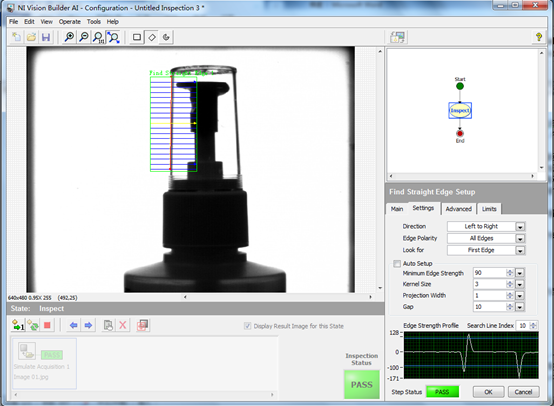Pick the rotated rectangle ROI tool

click(x=152, y=37)
